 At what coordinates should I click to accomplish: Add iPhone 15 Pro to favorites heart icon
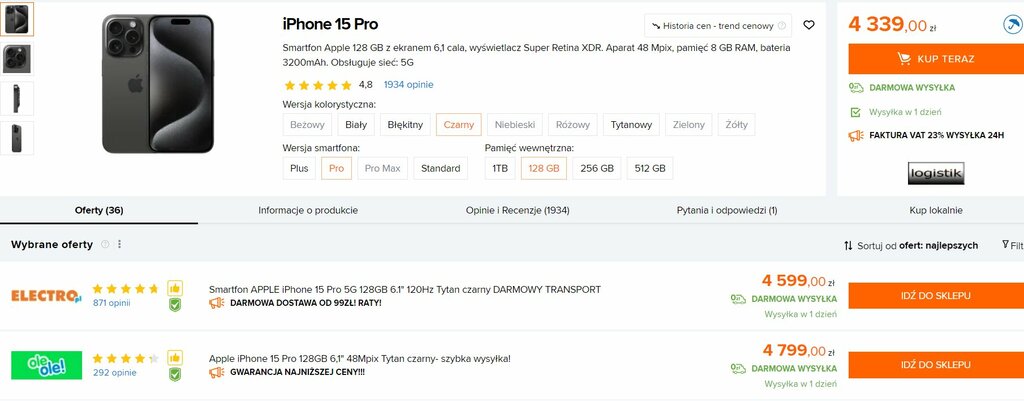pos(808,25)
